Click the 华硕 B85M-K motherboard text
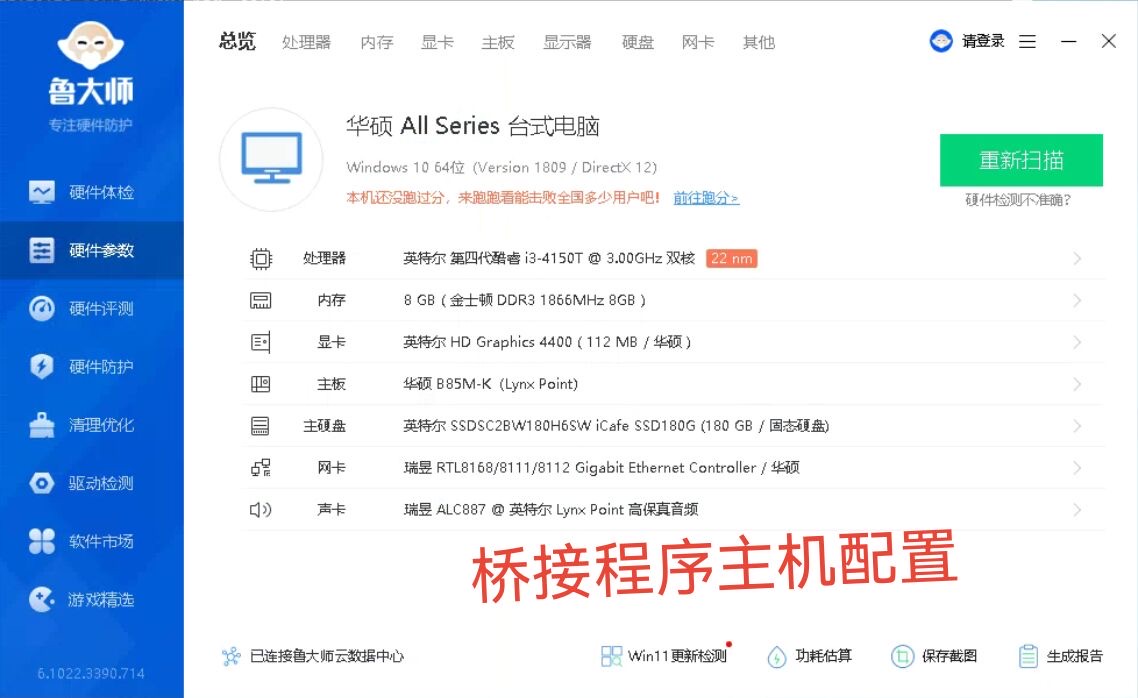Screen dimensions: 1138x698 click(x=490, y=384)
